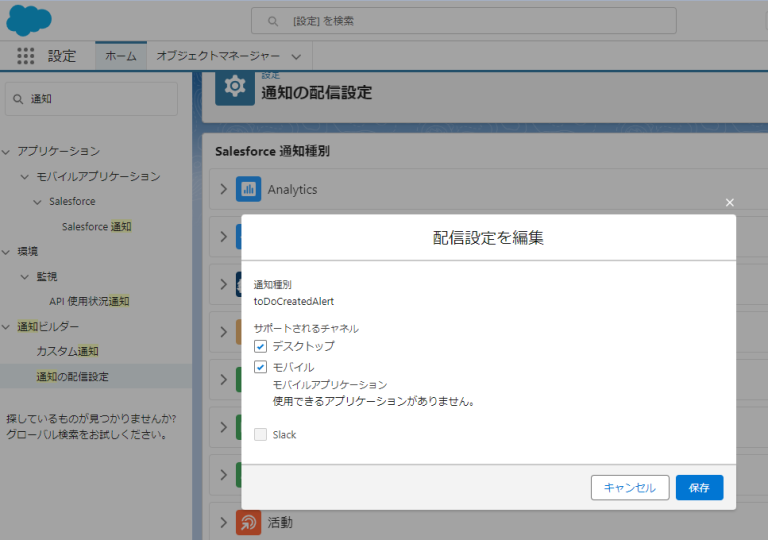Collapse the アプリケーション tree node

tap(6, 152)
